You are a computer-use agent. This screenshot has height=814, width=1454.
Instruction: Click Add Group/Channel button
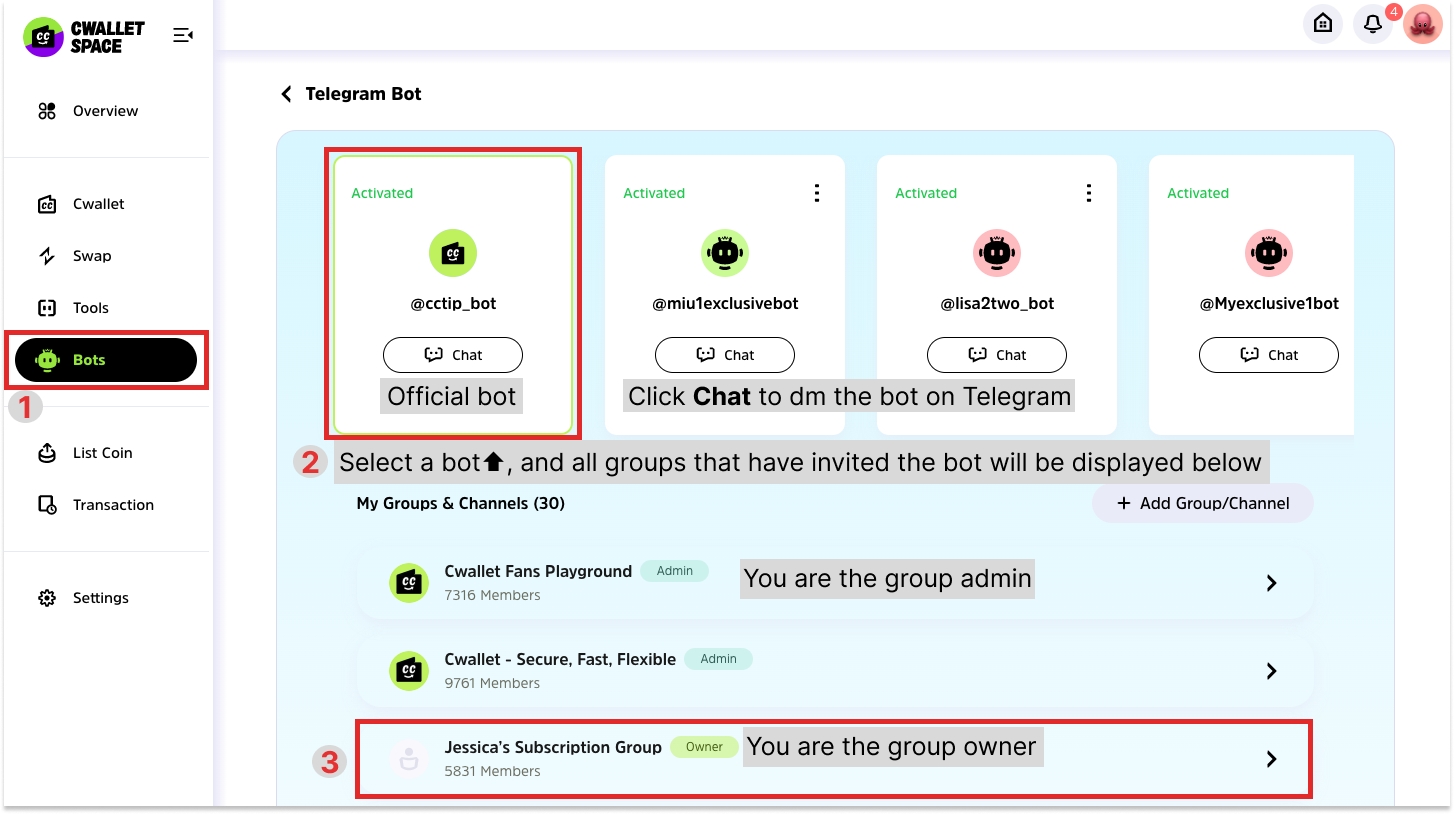[x=1202, y=503]
